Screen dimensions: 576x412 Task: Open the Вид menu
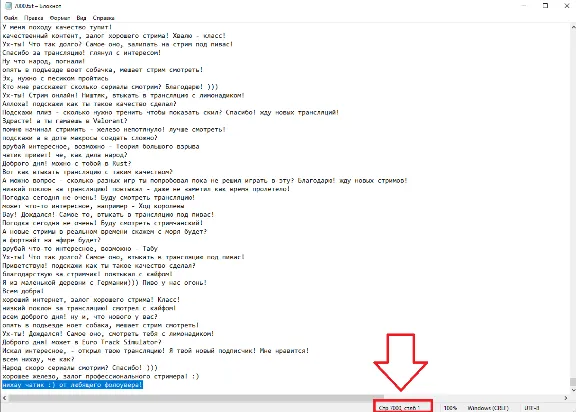coord(81,18)
